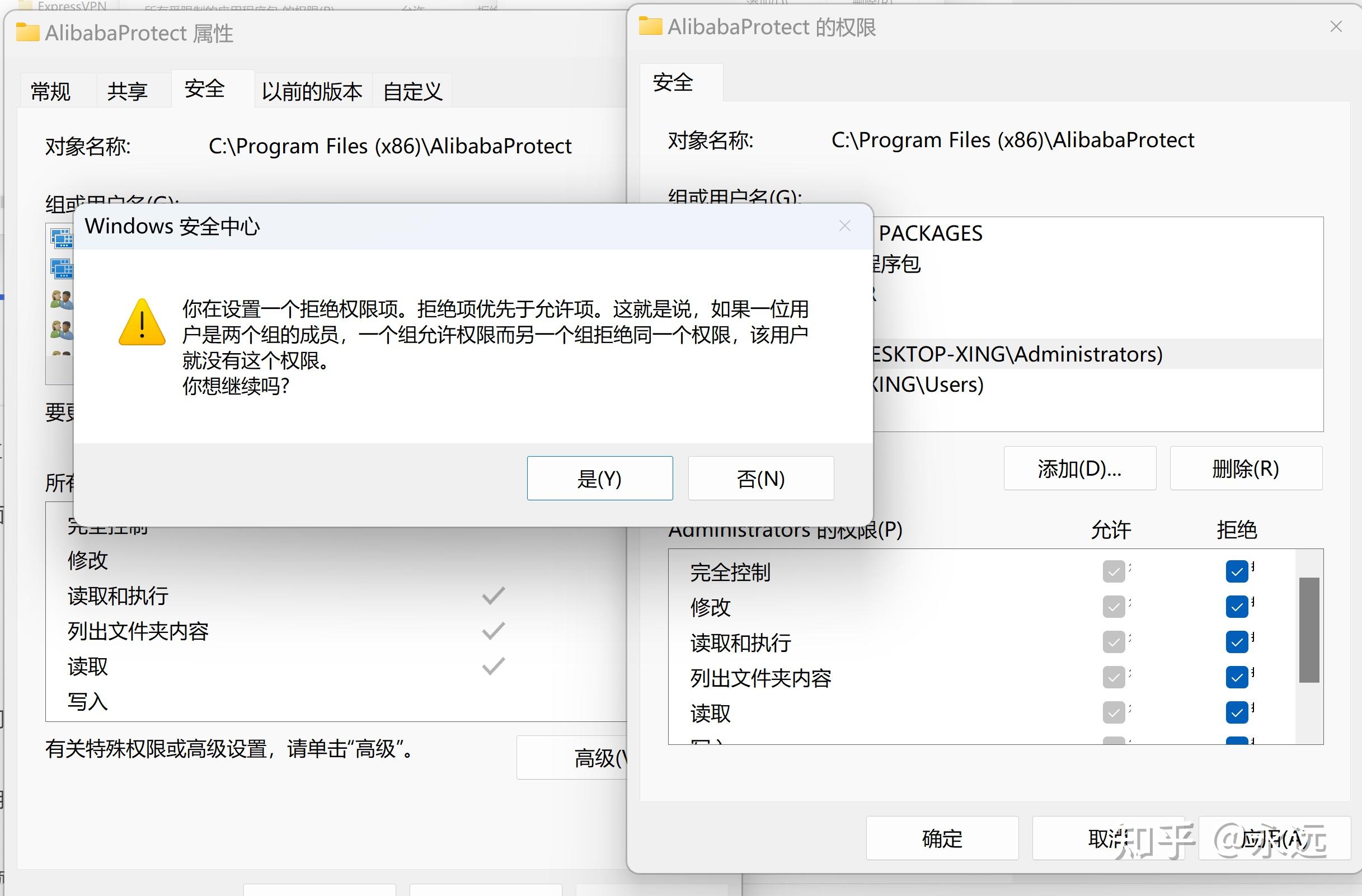
Task: Click first application package icon in properties list
Action: coord(62,238)
